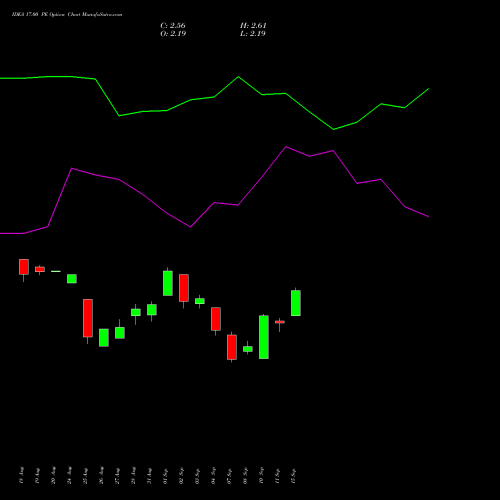Click the "20 Aug" date axis label
The width and height of the screenshot is (500, 500).
(x=54, y=476)
